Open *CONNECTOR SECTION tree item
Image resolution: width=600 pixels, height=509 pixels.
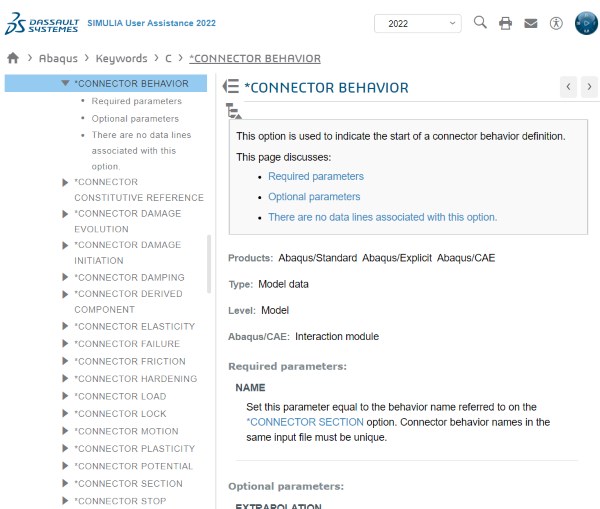128,484
